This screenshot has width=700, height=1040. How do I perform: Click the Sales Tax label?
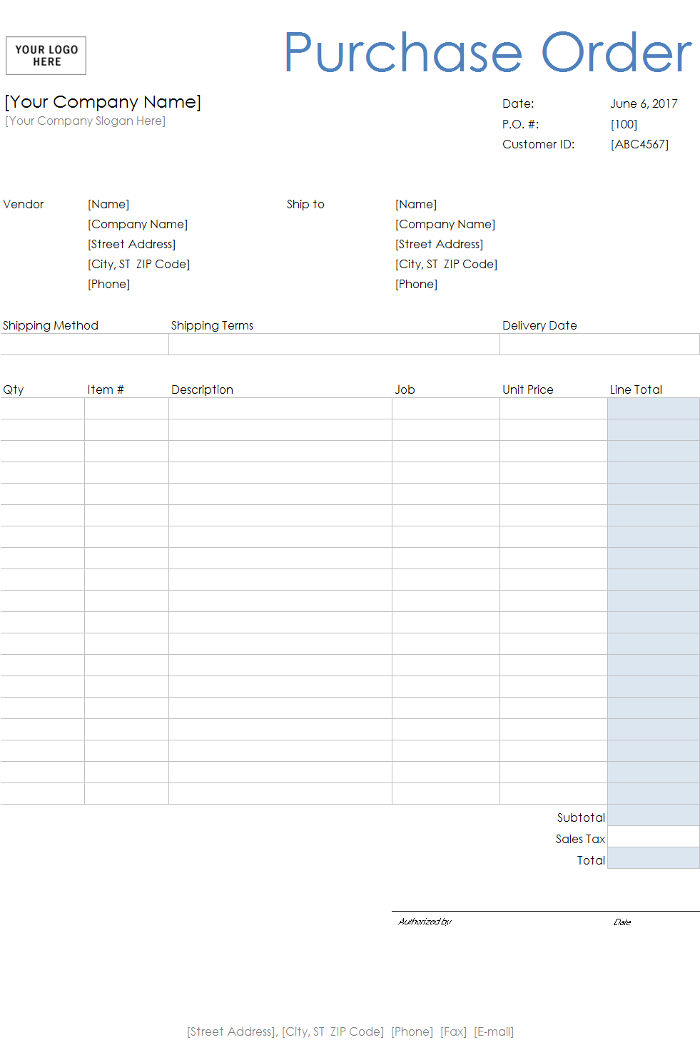click(580, 839)
